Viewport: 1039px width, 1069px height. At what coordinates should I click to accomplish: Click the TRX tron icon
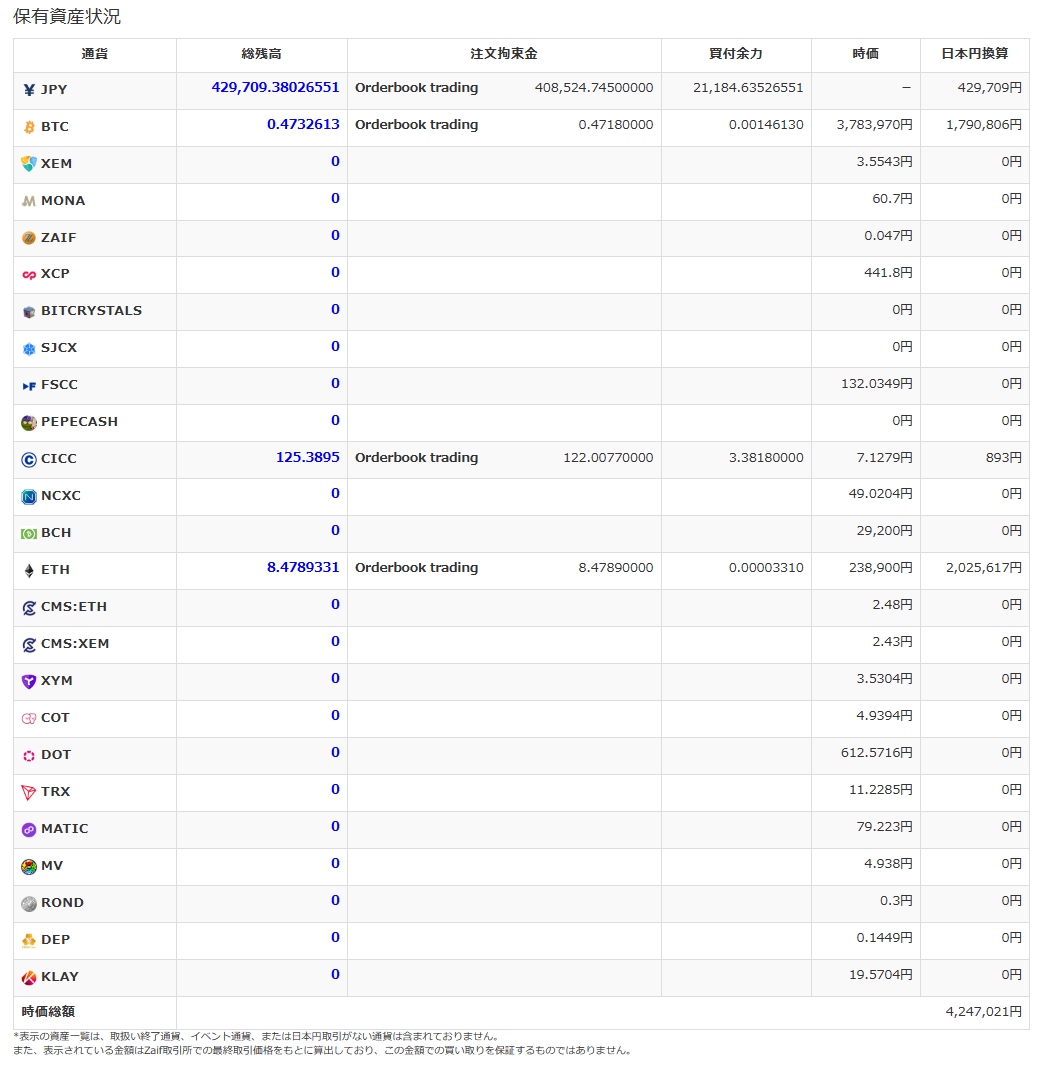[29, 792]
